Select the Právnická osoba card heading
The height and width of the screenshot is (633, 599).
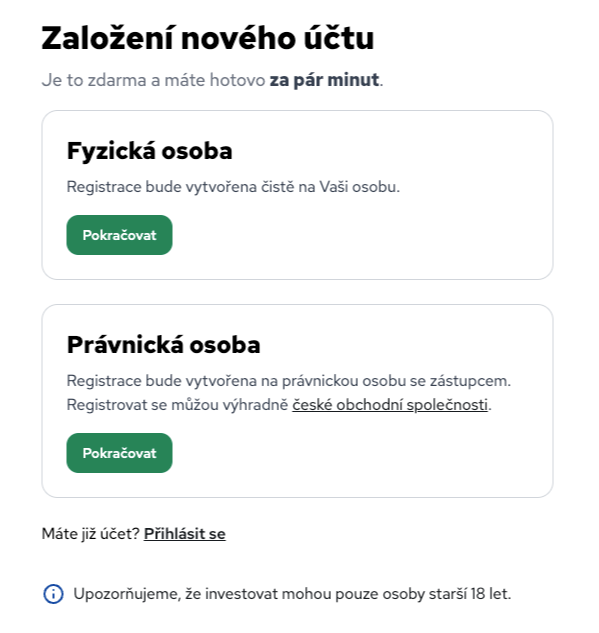click(x=163, y=345)
